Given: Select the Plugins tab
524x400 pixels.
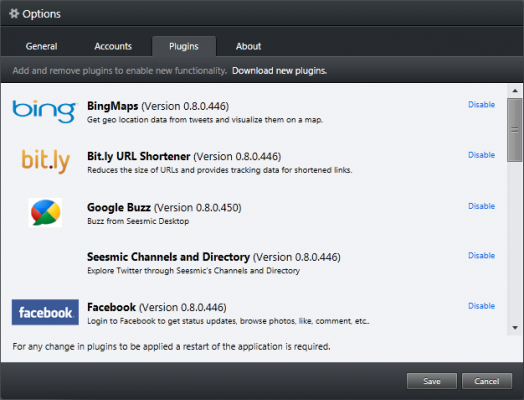Looking at the screenshot, I should click(x=184, y=46).
